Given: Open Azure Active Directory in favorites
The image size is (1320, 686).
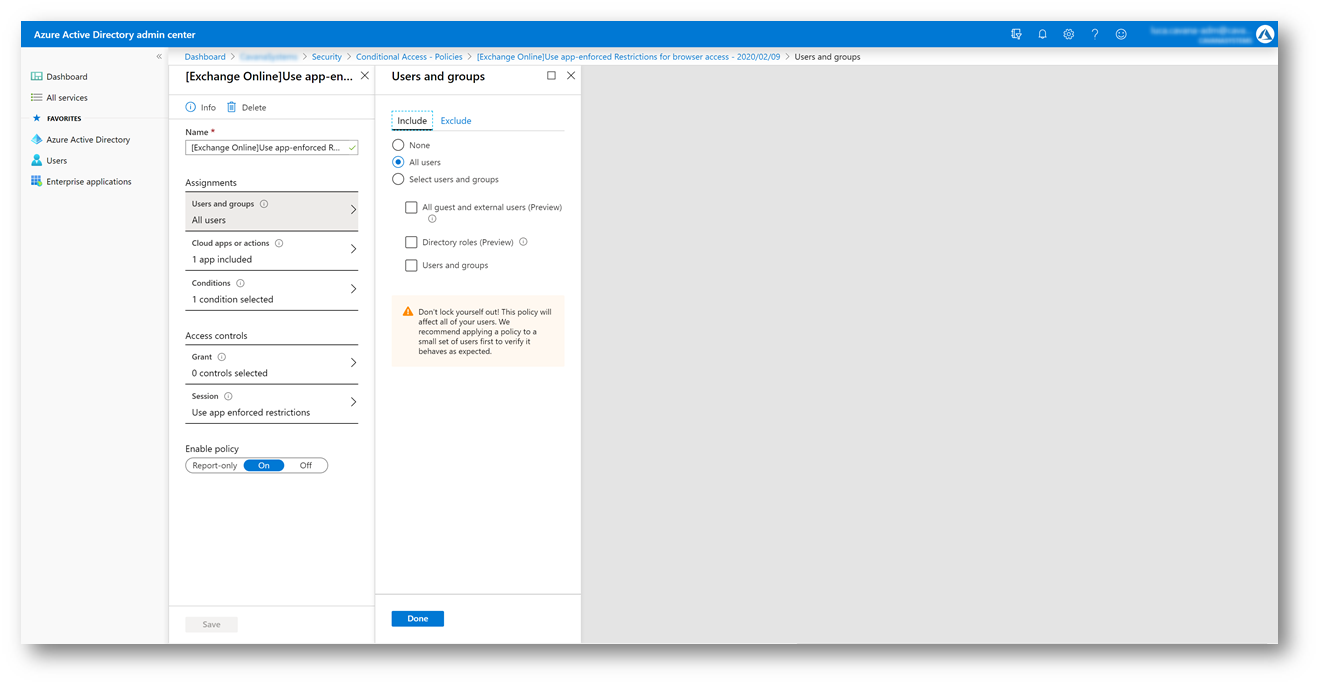Looking at the screenshot, I should click(88, 140).
